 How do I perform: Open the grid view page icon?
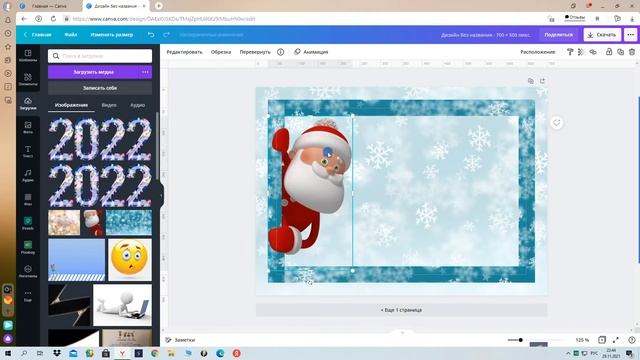[602, 340]
